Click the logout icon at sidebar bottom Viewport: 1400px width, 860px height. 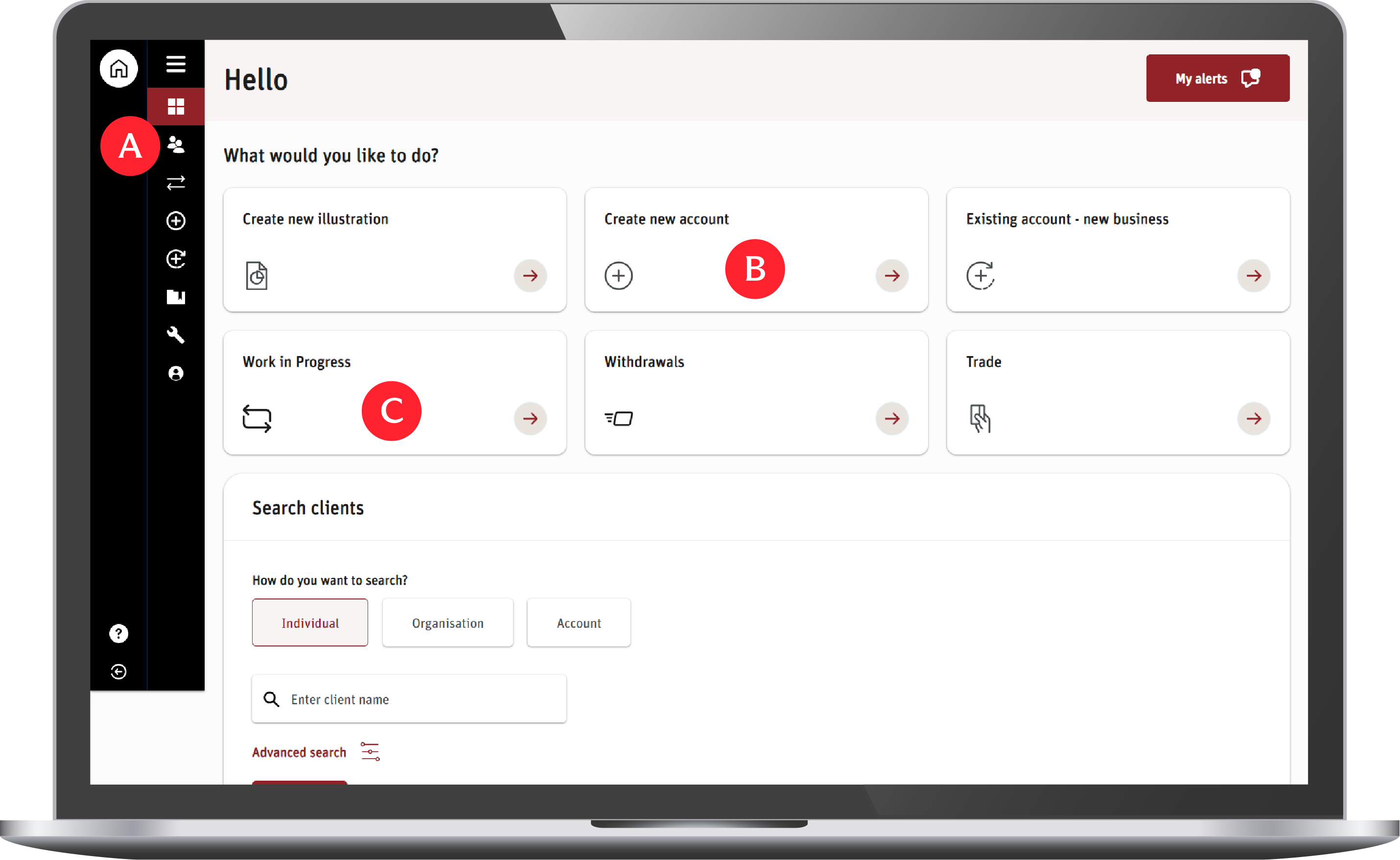pos(118,672)
